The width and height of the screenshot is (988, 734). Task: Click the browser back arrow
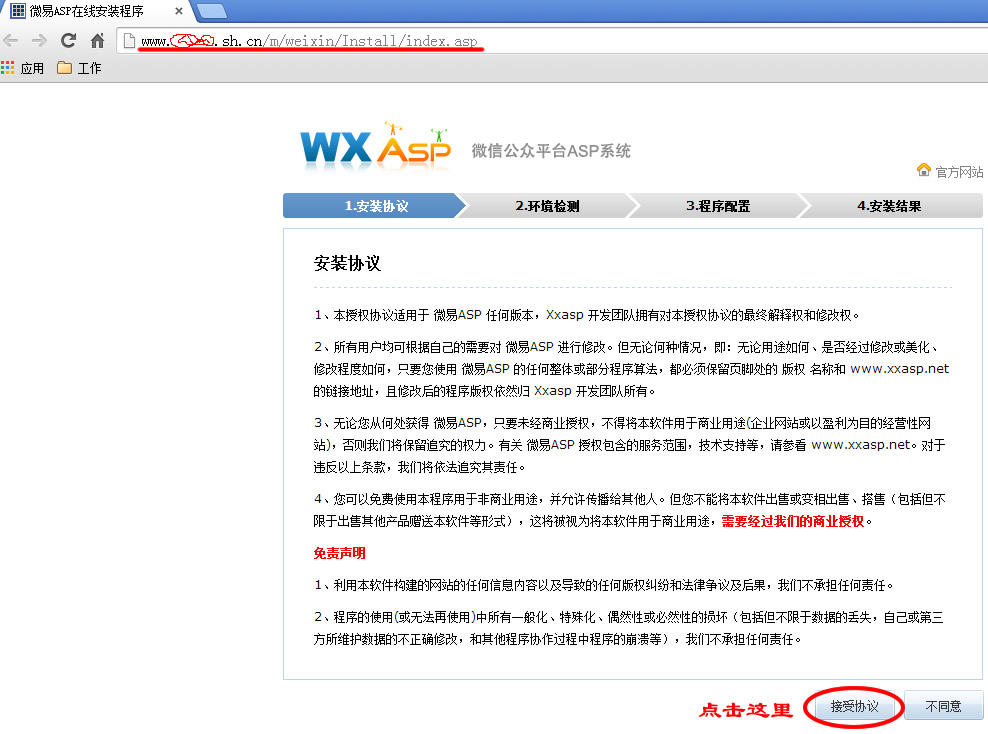pyautogui.click(x=11, y=42)
